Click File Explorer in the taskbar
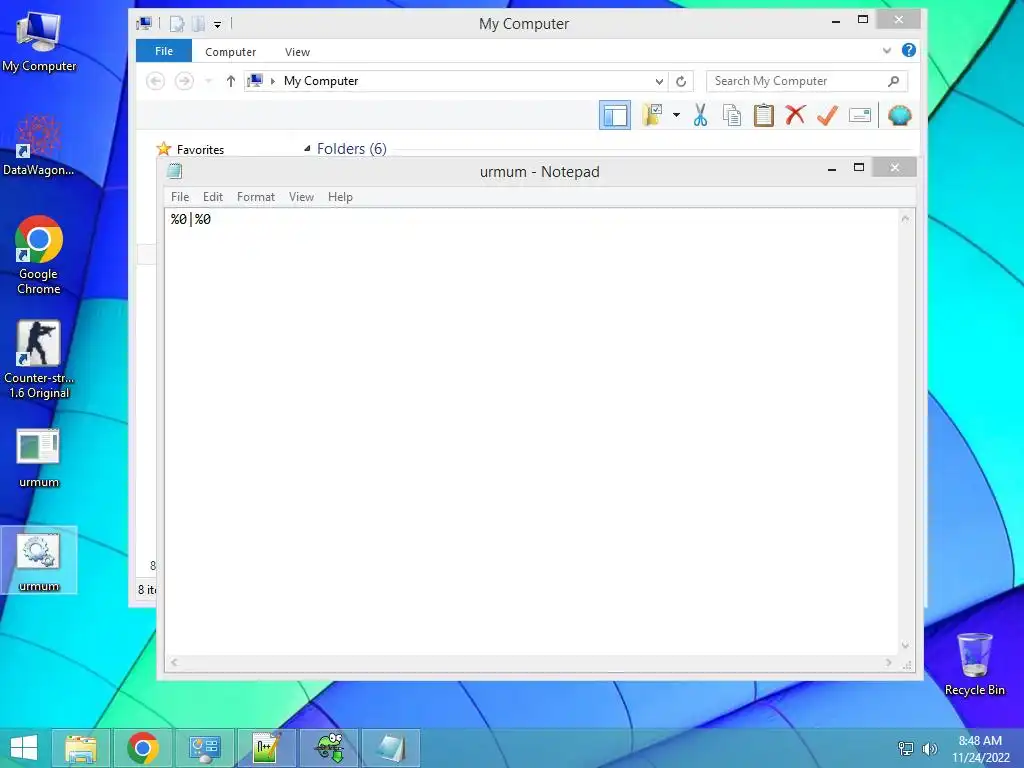 pos(80,748)
